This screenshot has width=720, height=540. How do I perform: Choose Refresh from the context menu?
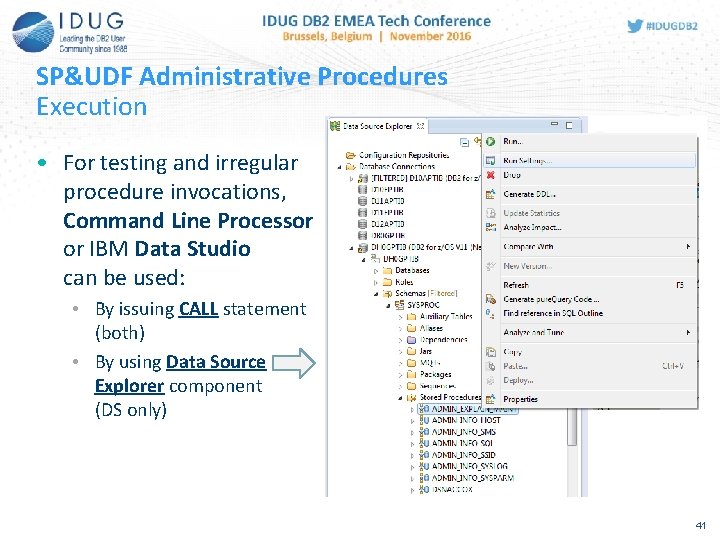point(590,285)
